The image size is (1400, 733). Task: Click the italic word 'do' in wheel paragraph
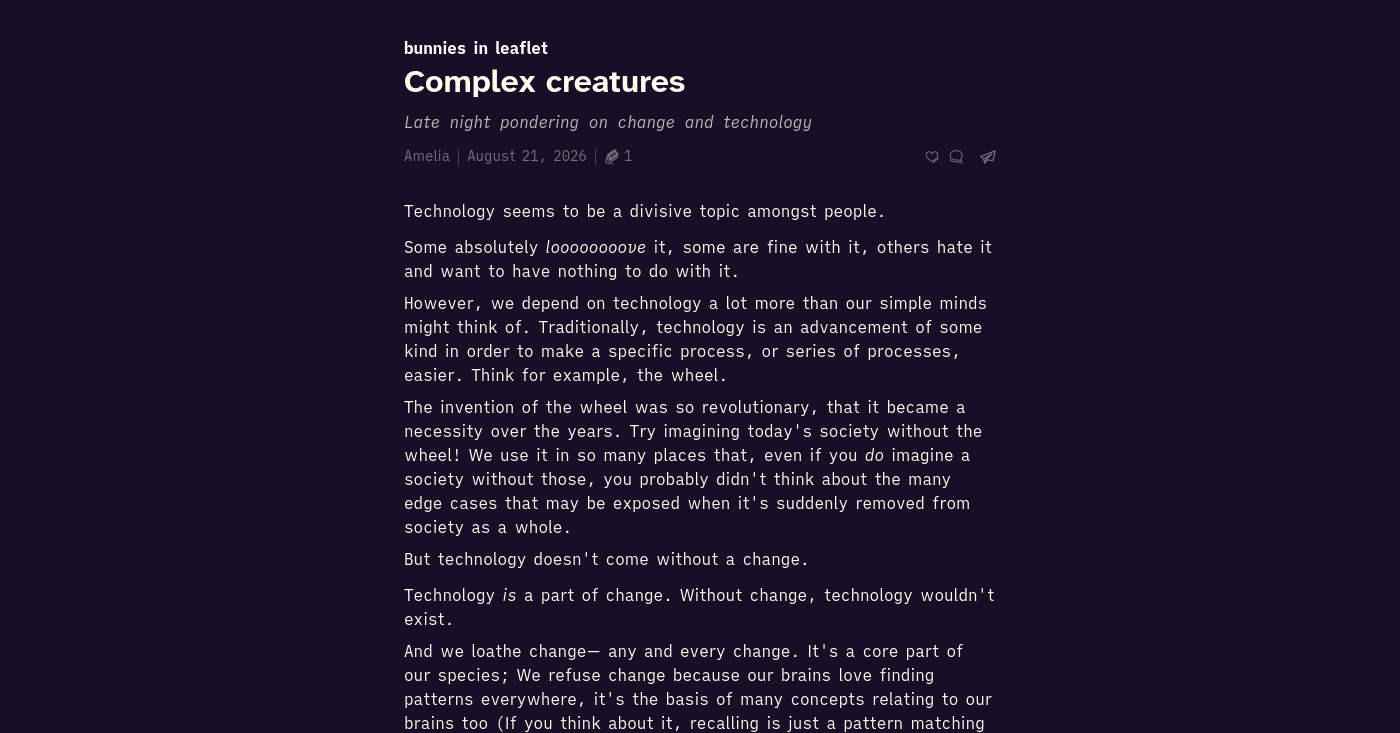(x=874, y=455)
